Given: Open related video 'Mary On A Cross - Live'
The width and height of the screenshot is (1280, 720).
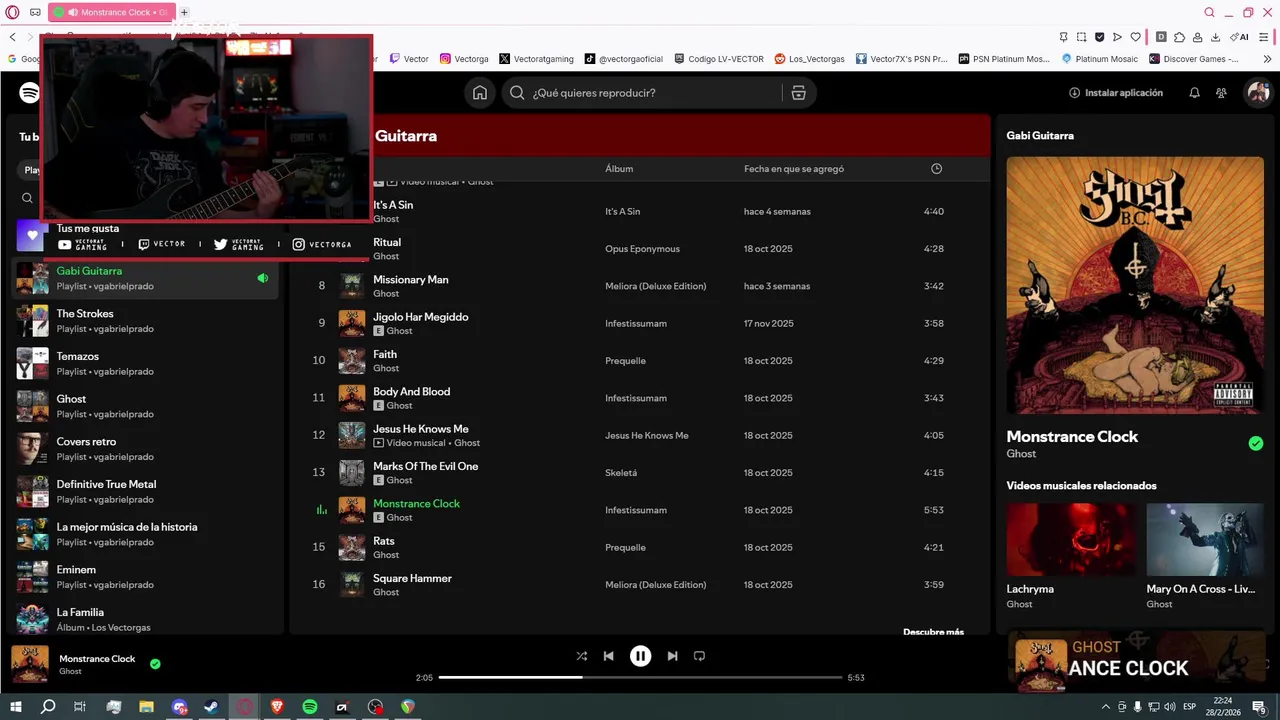Looking at the screenshot, I should click(1205, 556).
